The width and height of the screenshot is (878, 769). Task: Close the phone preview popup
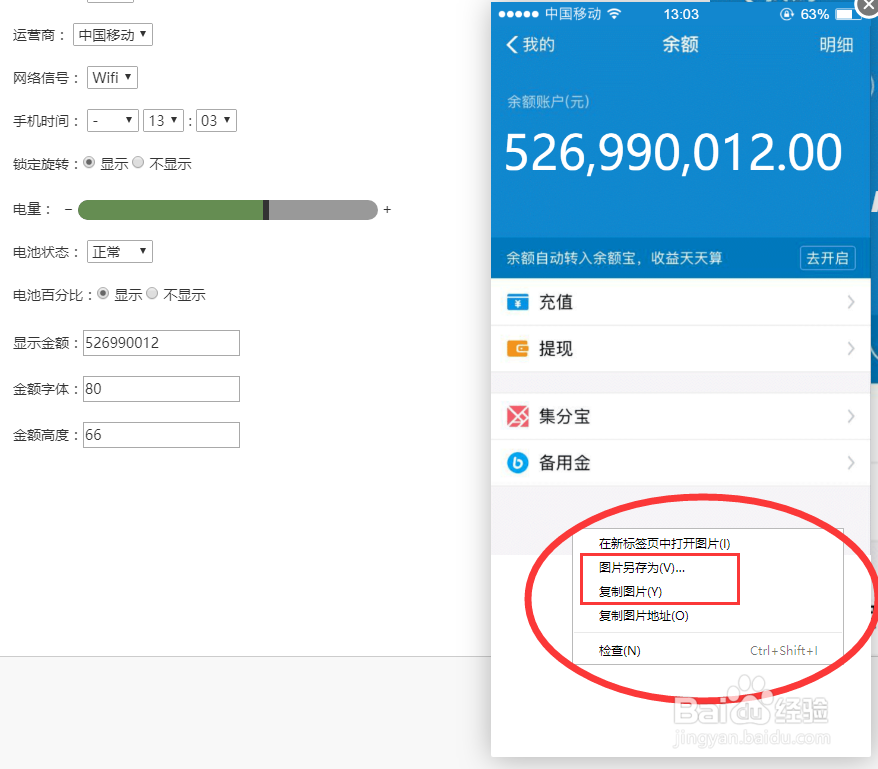(867, 6)
